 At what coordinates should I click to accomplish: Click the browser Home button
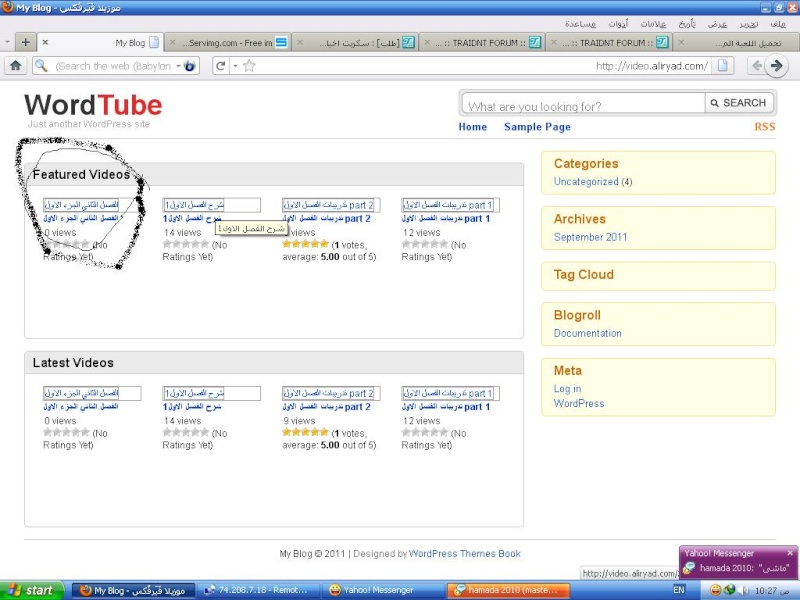point(16,66)
